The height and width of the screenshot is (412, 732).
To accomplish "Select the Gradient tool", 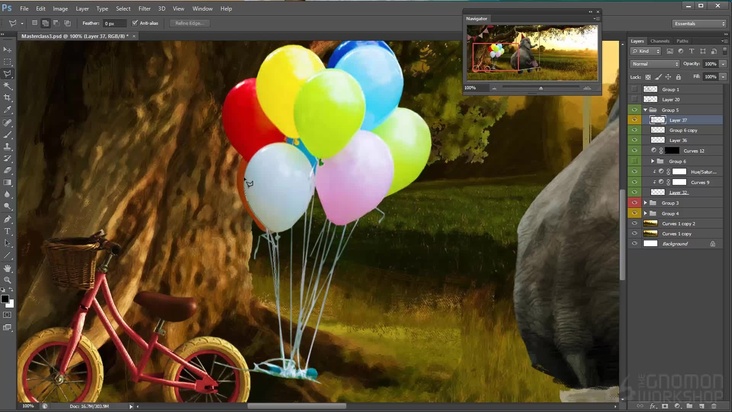I will 7,183.
